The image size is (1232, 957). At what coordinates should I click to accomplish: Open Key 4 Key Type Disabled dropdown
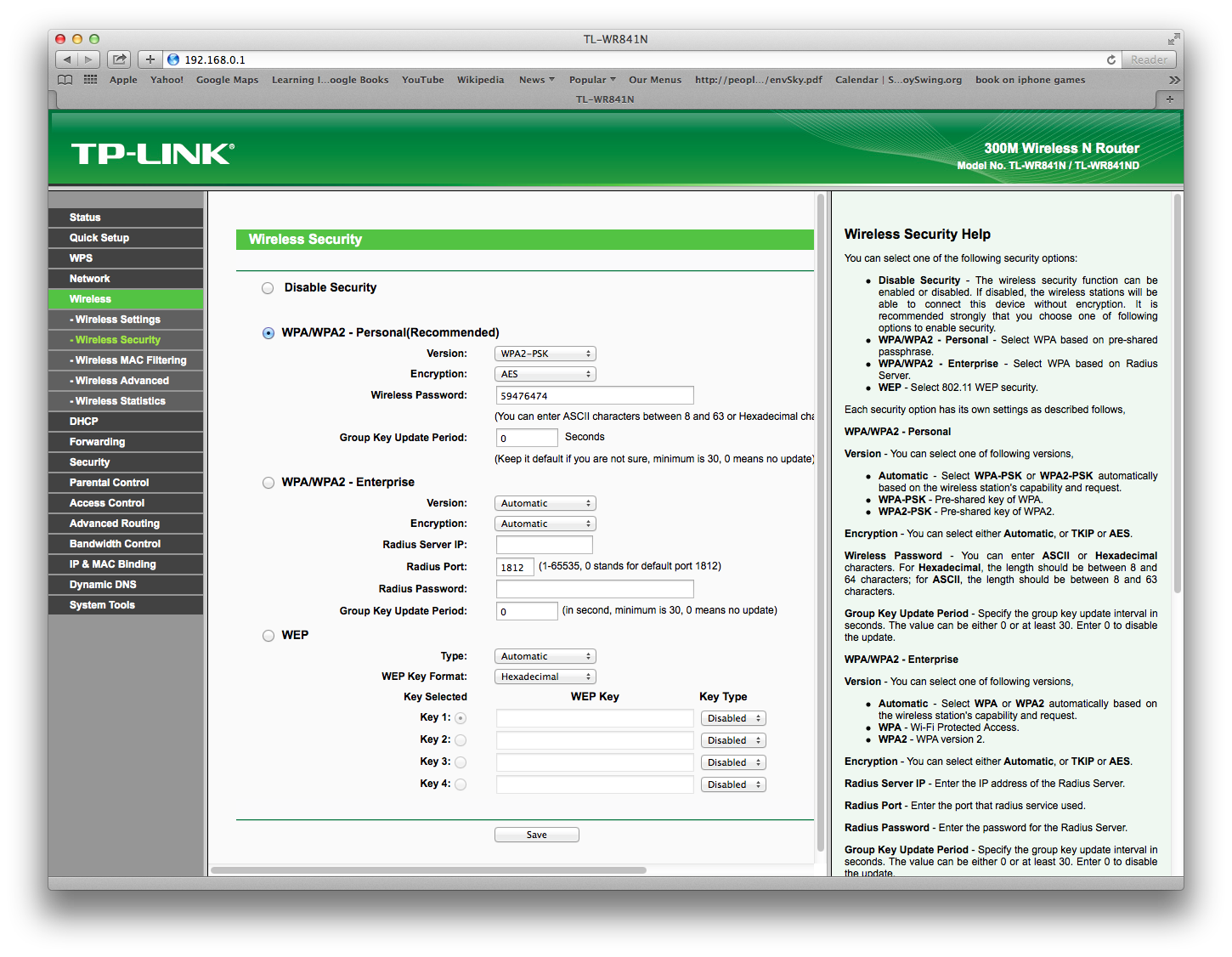(734, 784)
